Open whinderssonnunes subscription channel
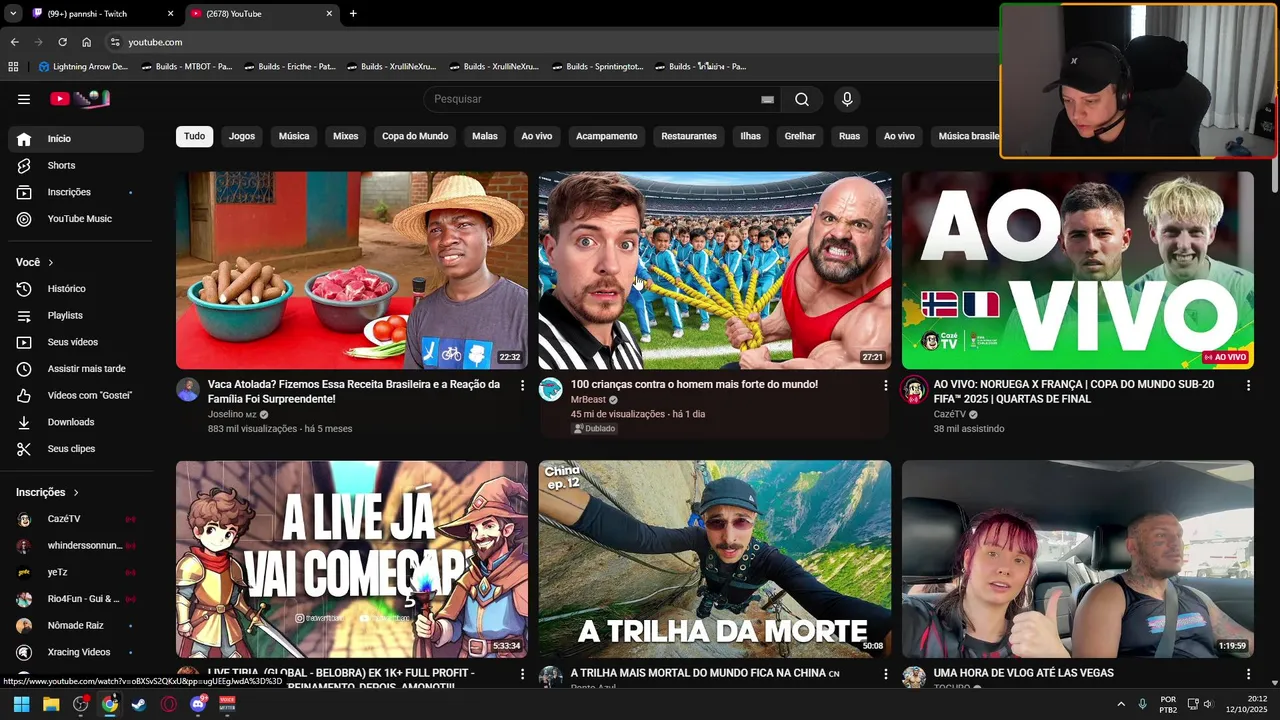The height and width of the screenshot is (720, 1280). (76, 546)
